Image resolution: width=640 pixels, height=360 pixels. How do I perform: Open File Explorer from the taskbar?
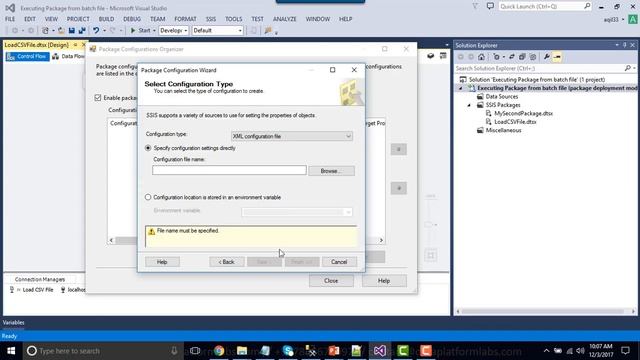tap(242, 351)
